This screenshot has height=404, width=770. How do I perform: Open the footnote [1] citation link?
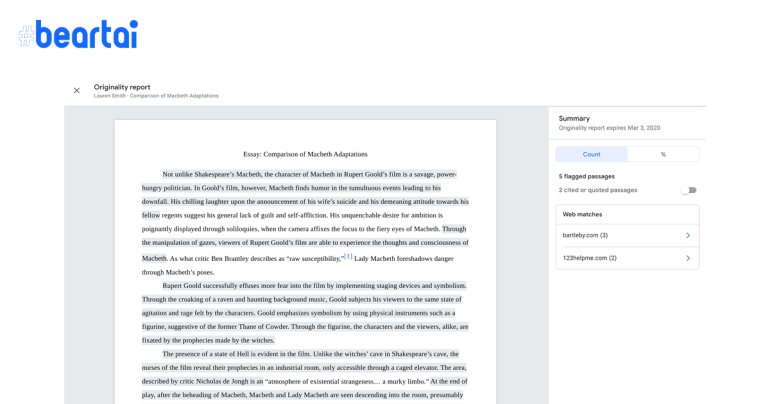point(348,257)
